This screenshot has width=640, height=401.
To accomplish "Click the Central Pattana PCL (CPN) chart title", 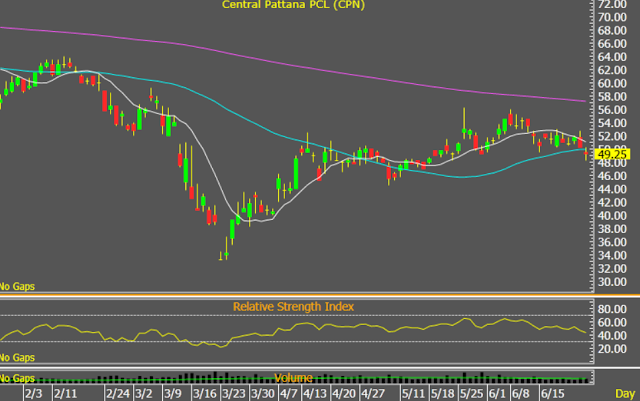I will pos(293,4).
